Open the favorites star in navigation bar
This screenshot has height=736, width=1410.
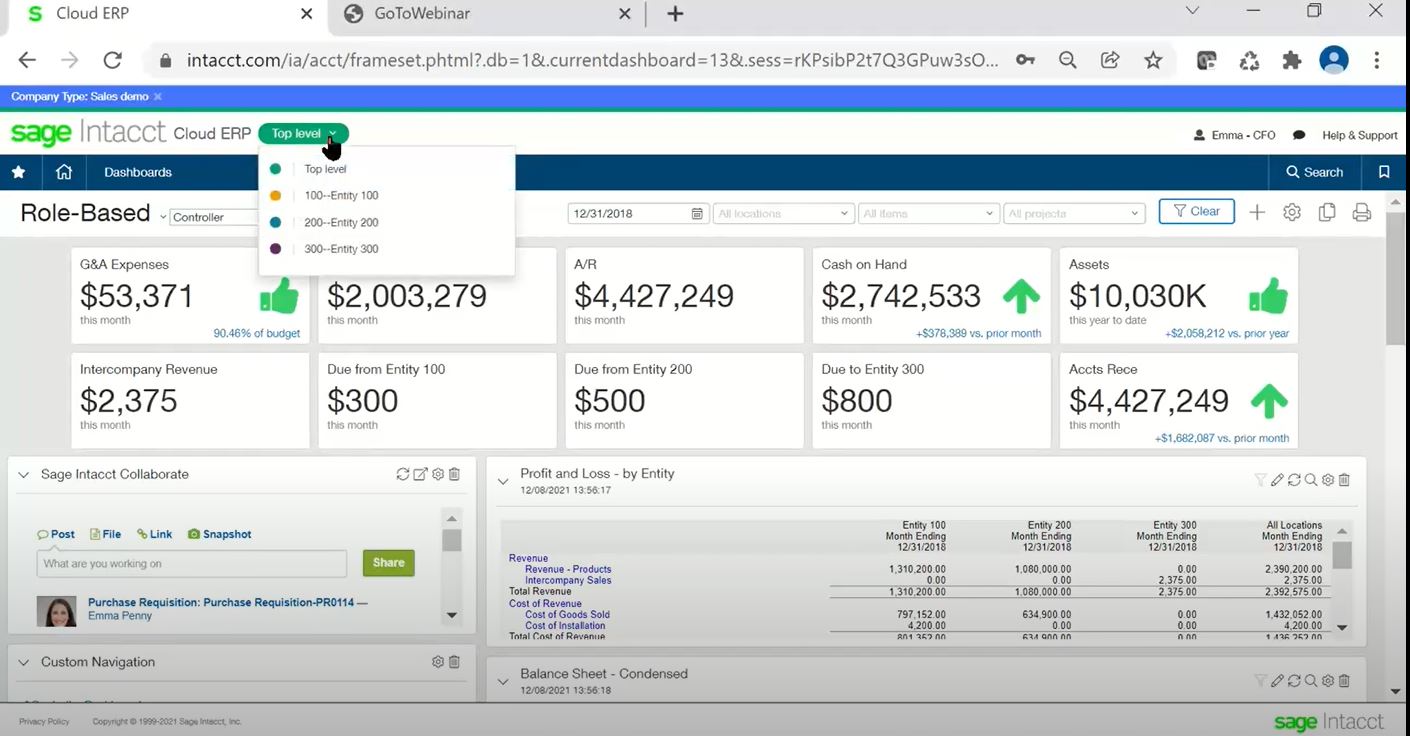coord(18,172)
